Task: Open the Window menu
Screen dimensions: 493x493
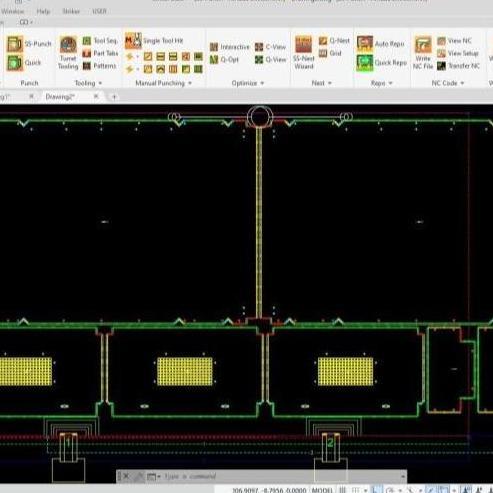Action: [x=12, y=11]
